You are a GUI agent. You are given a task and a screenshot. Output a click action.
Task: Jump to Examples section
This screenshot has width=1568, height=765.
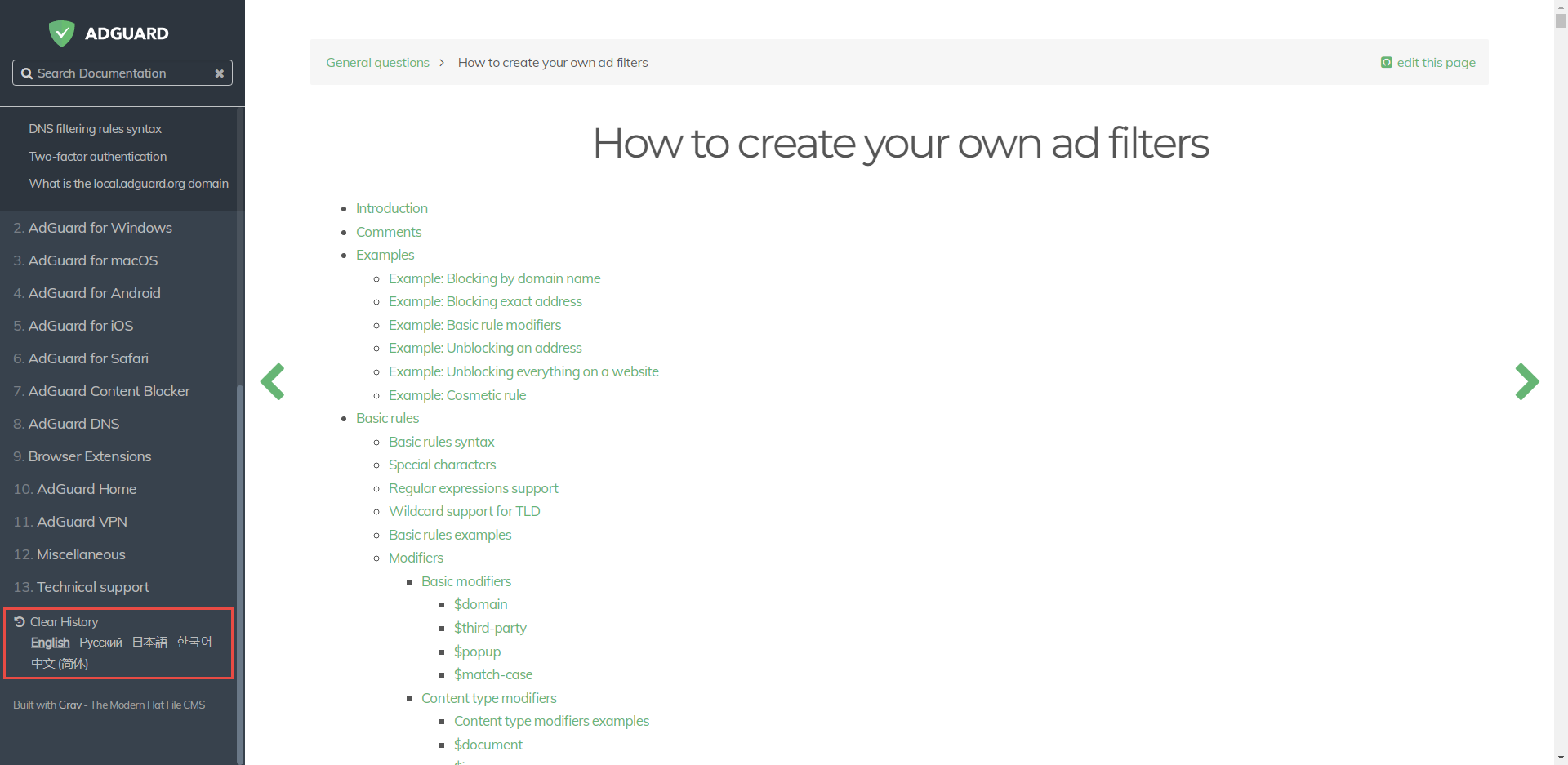(385, 255)
